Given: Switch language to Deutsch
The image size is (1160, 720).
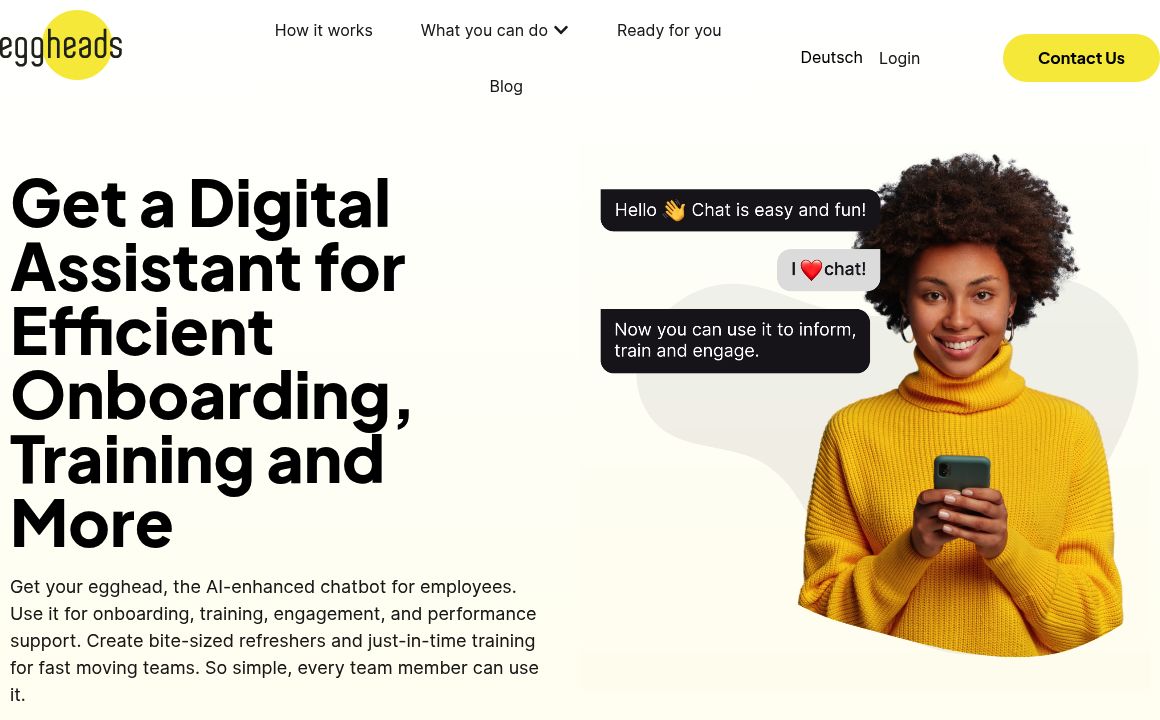Looking at the screenshot, I should [x=831, y=58].
